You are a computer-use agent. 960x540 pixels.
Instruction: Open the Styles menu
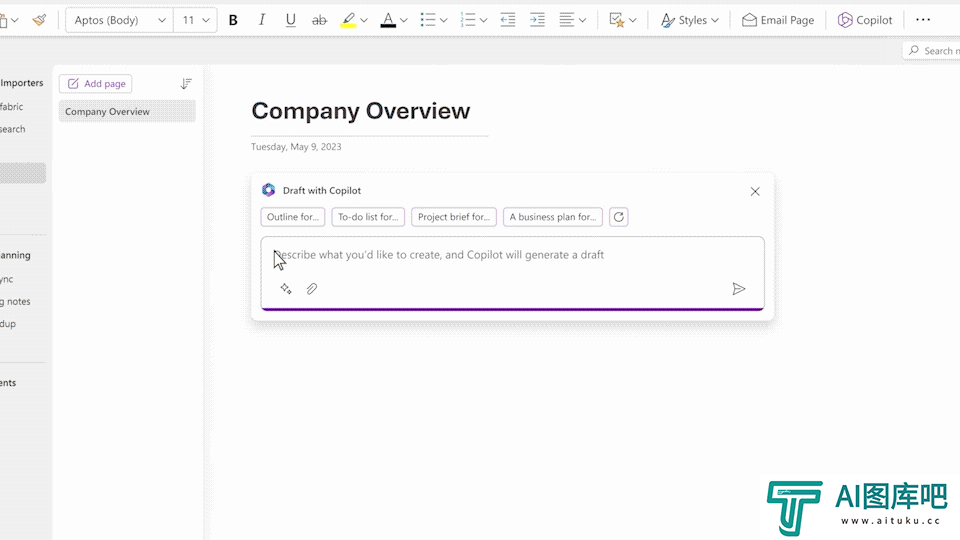pyautogui.click(x=690, y=20)
